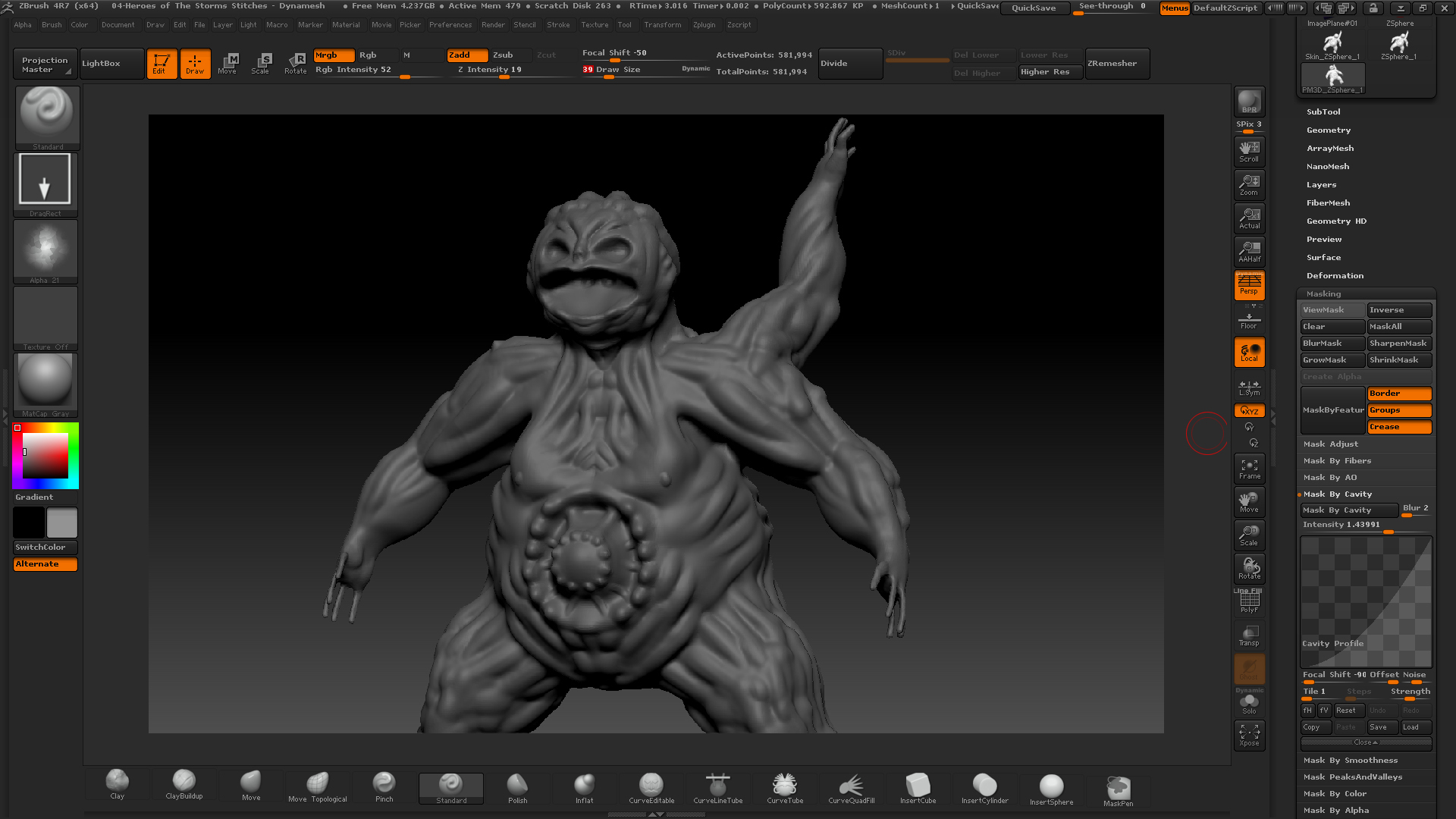Activate the Zoom canvas tool

point(1249,184)
